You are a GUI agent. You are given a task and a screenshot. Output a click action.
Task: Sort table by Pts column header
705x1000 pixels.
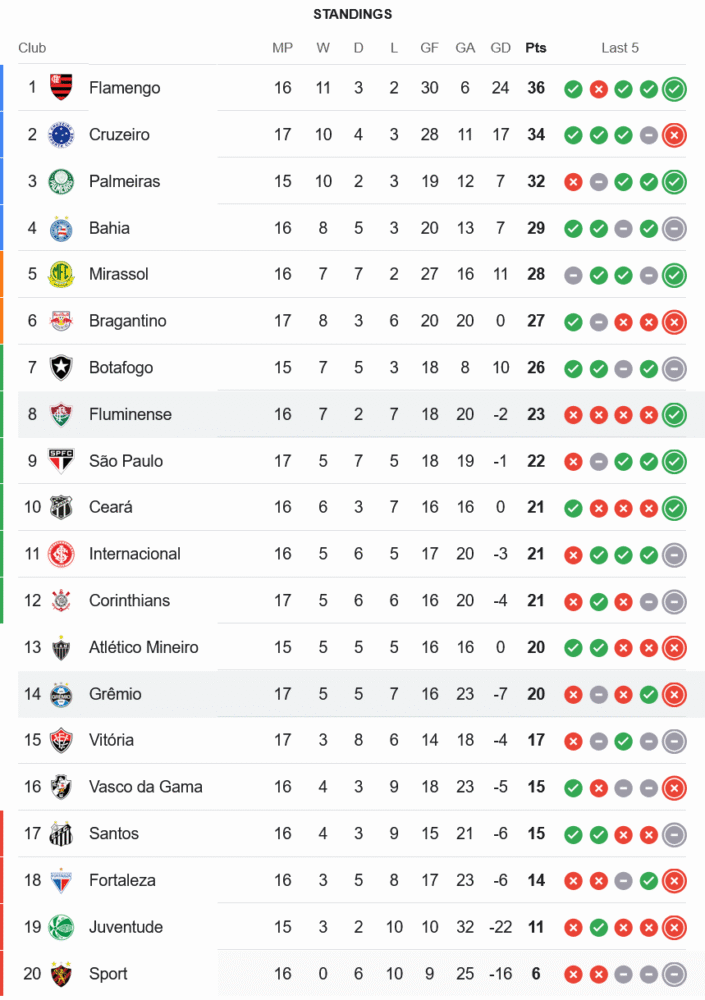click(x=536, y=48)
